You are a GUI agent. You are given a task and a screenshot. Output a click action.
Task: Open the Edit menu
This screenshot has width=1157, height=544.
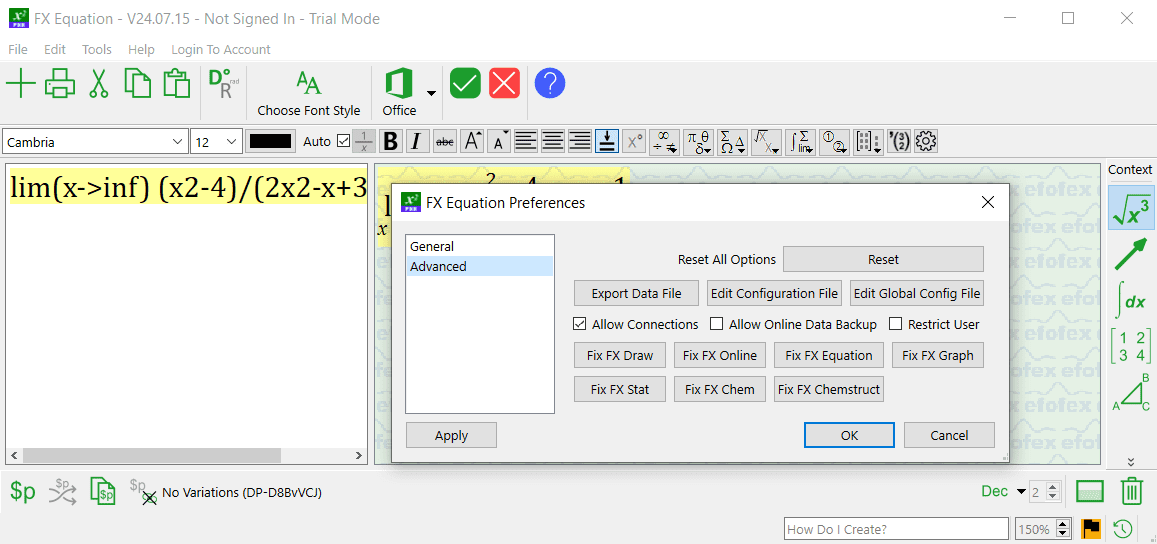[x=55, y=49]
